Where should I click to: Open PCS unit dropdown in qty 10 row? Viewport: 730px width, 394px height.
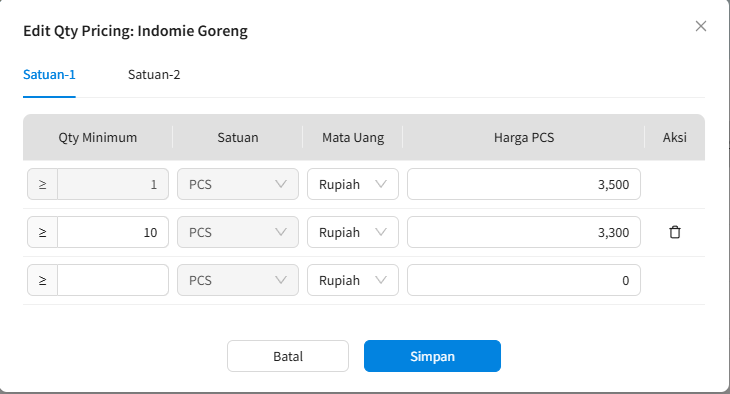[238, 232]
